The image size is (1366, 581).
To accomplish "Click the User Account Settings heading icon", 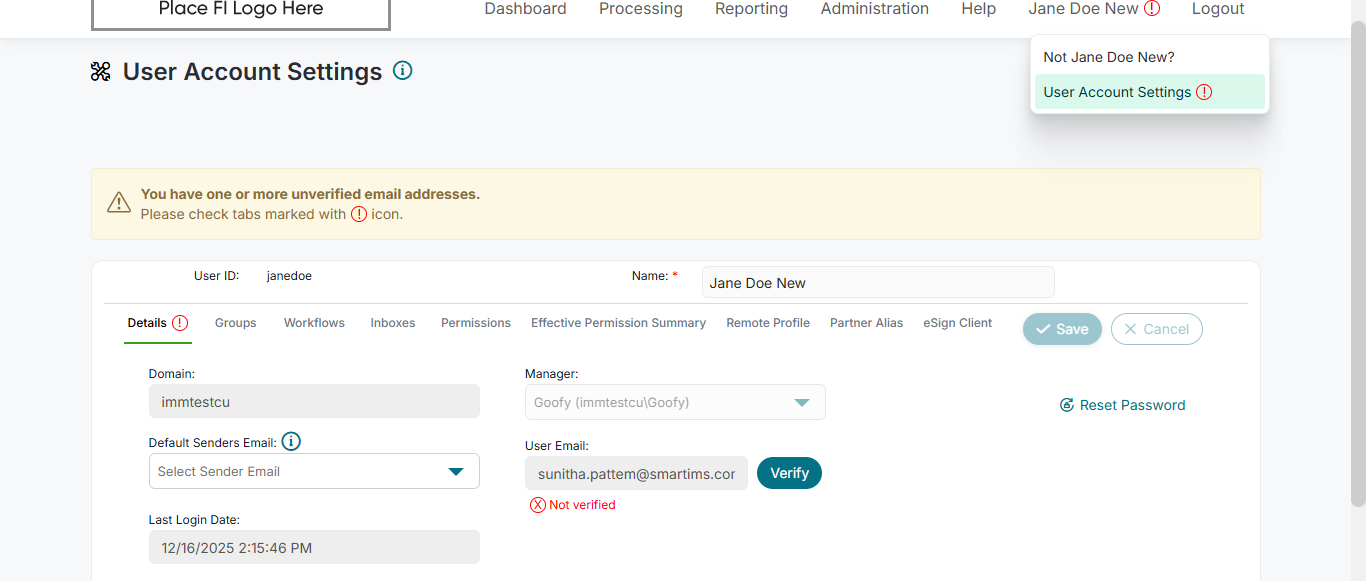I will [101, 72].
